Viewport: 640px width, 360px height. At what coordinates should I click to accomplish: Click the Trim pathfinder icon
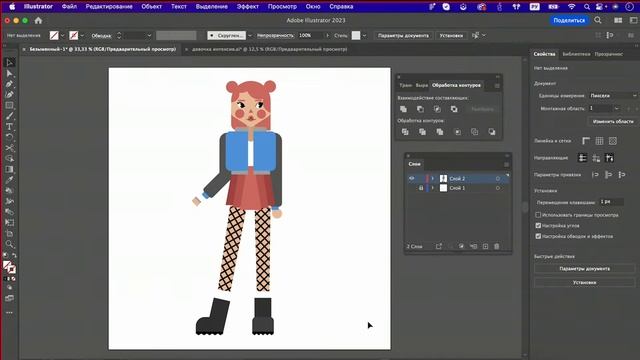[x=422, y=132]
